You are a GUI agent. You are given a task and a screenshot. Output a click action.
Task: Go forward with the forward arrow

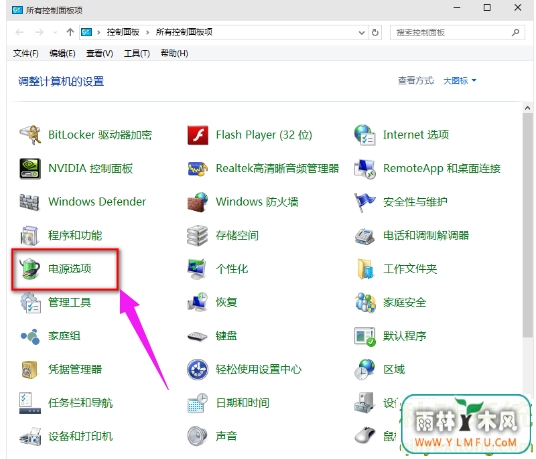click(39, 32)
